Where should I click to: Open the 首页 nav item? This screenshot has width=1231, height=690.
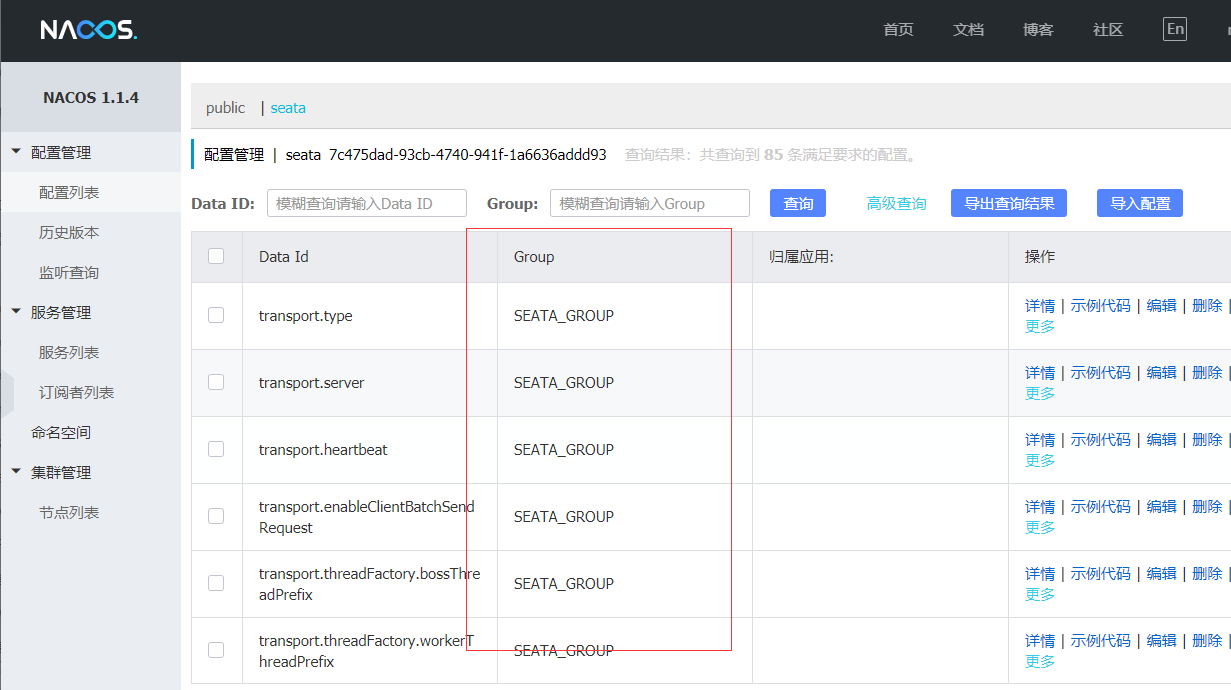[898, 30]
